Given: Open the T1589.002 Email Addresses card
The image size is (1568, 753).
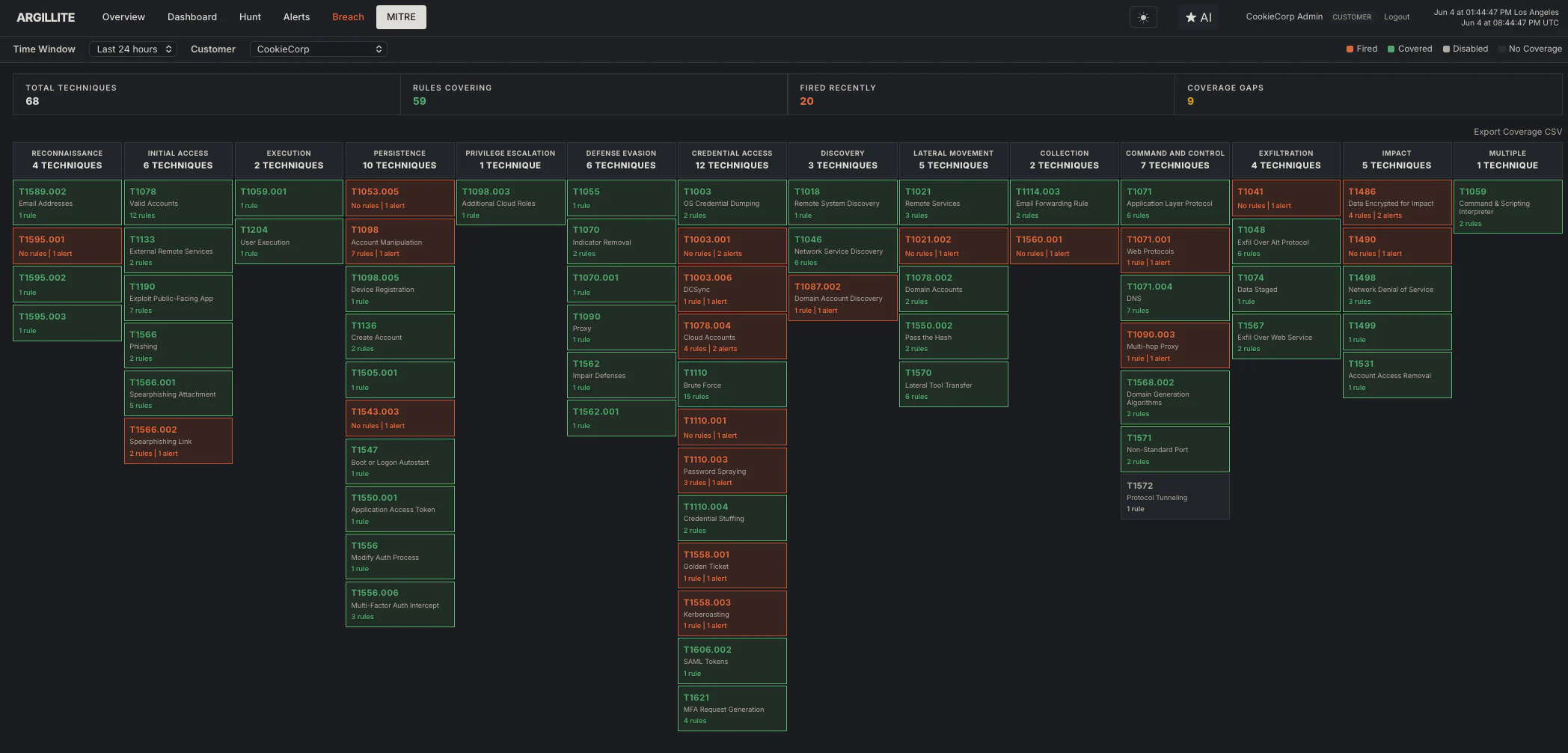Looking at the screenshot, I should 67,202.
